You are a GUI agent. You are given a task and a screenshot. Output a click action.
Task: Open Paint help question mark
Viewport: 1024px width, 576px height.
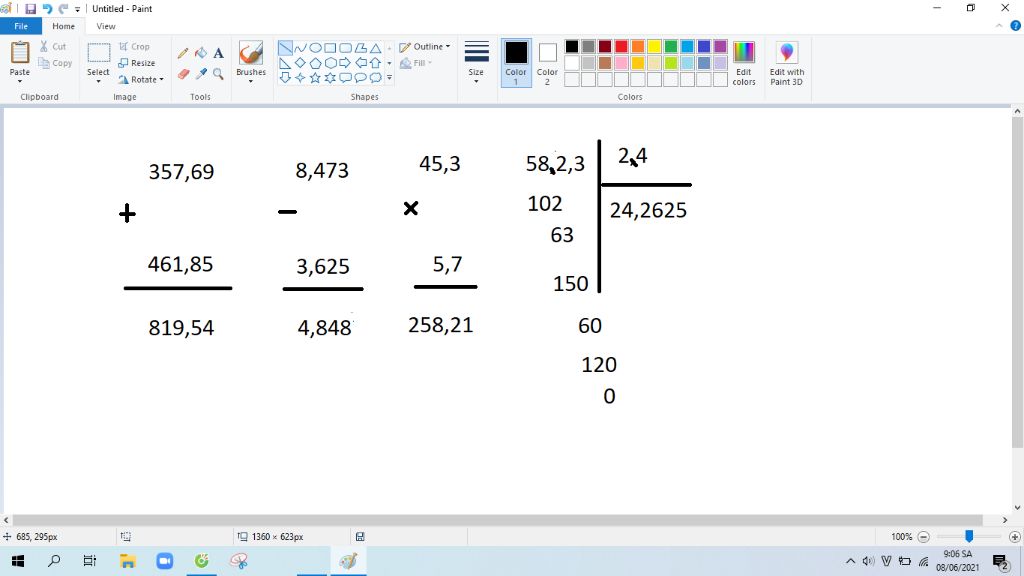1016,26
